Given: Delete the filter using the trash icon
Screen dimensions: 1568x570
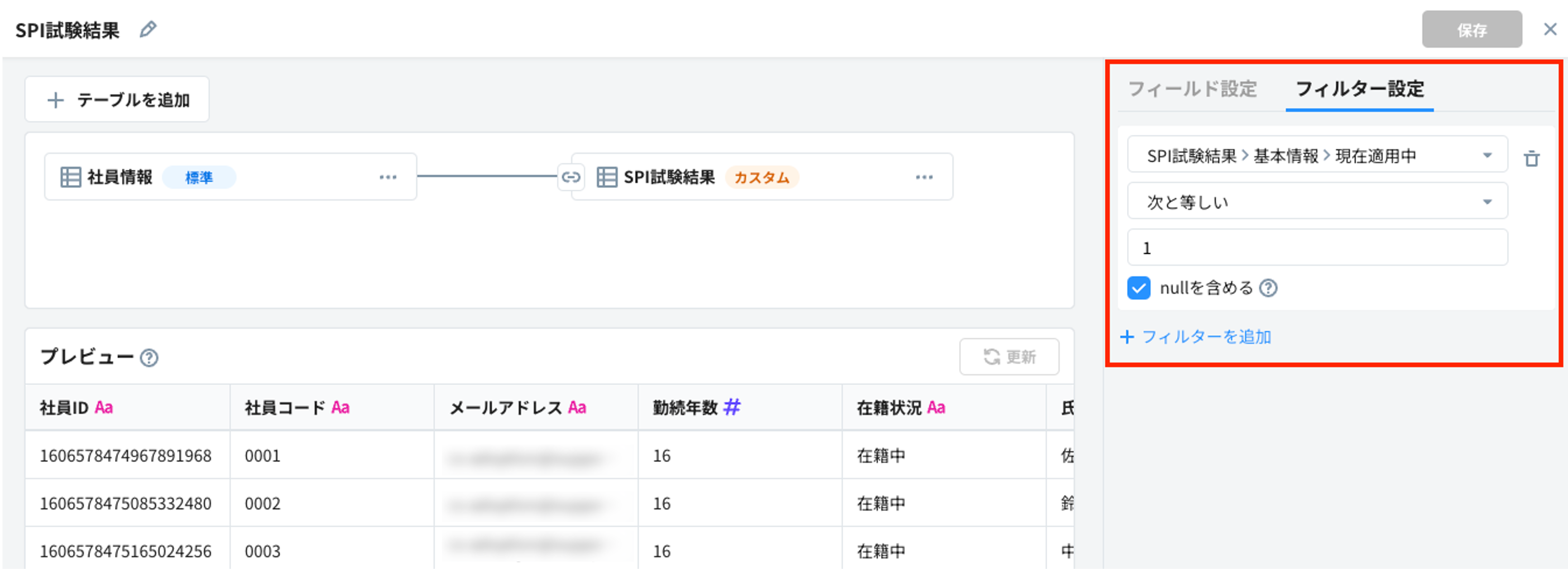Looking at the screenshot, I should click(1533, 158).
